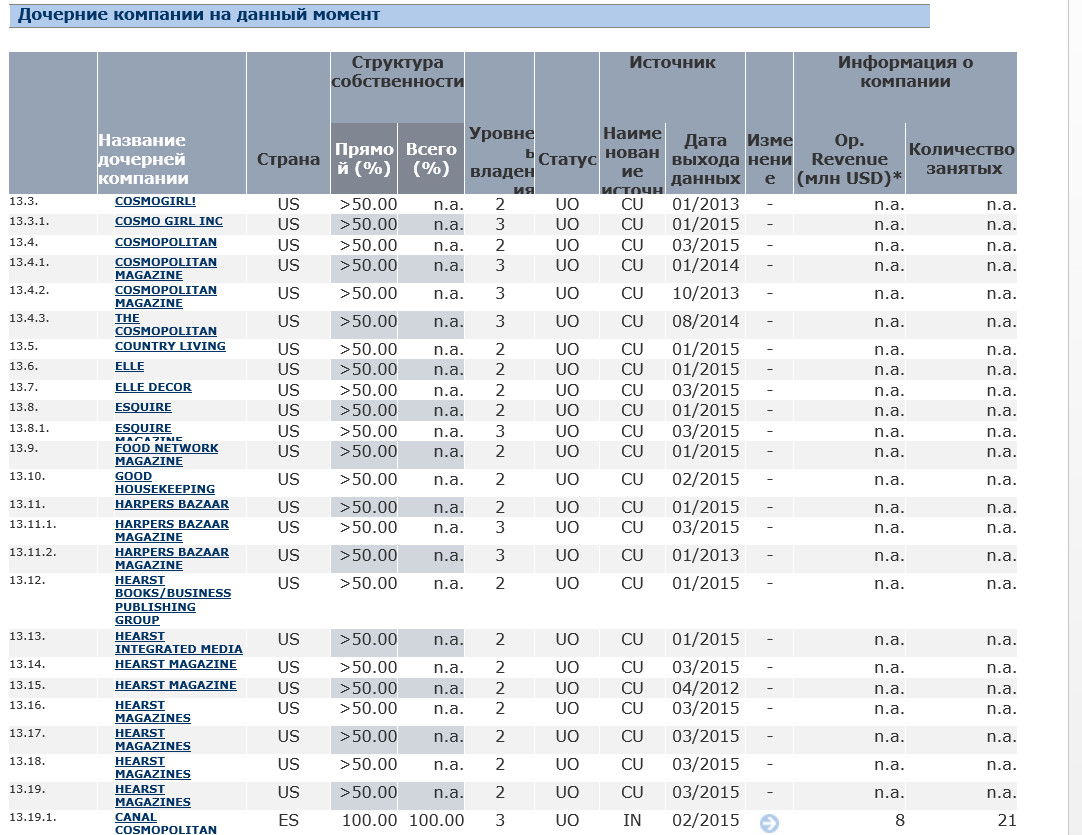The height and width of the screenshot is (835, 1082).
Task: Click the 'Количество занятых' column header
Action: coord(961,159)
